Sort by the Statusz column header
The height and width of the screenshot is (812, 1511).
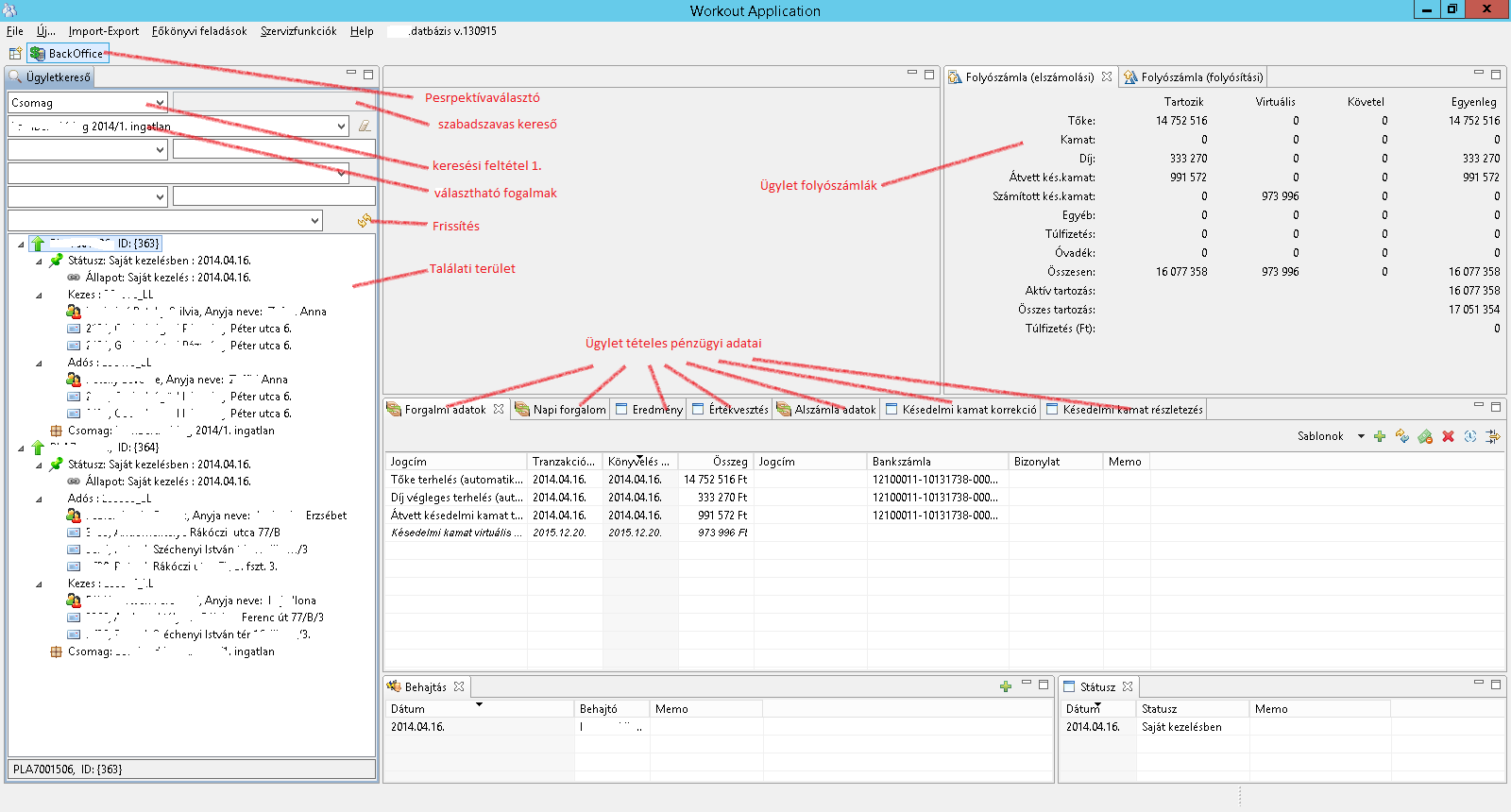tap(1193, 709)
